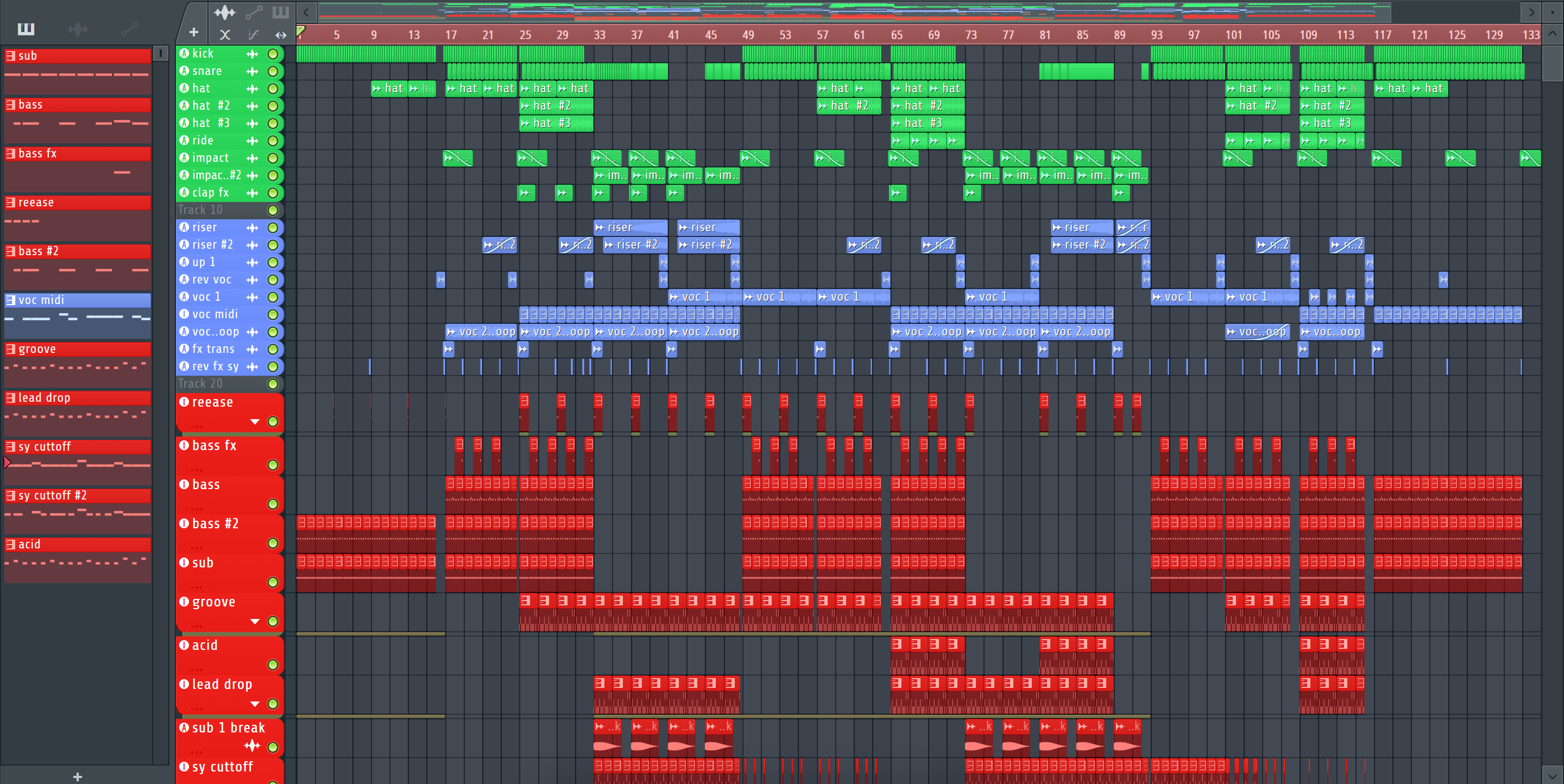The height and width of the screenshot is (784, 1564).
Task: Click the crossfade X tool icon
Action: click(225, 35)
